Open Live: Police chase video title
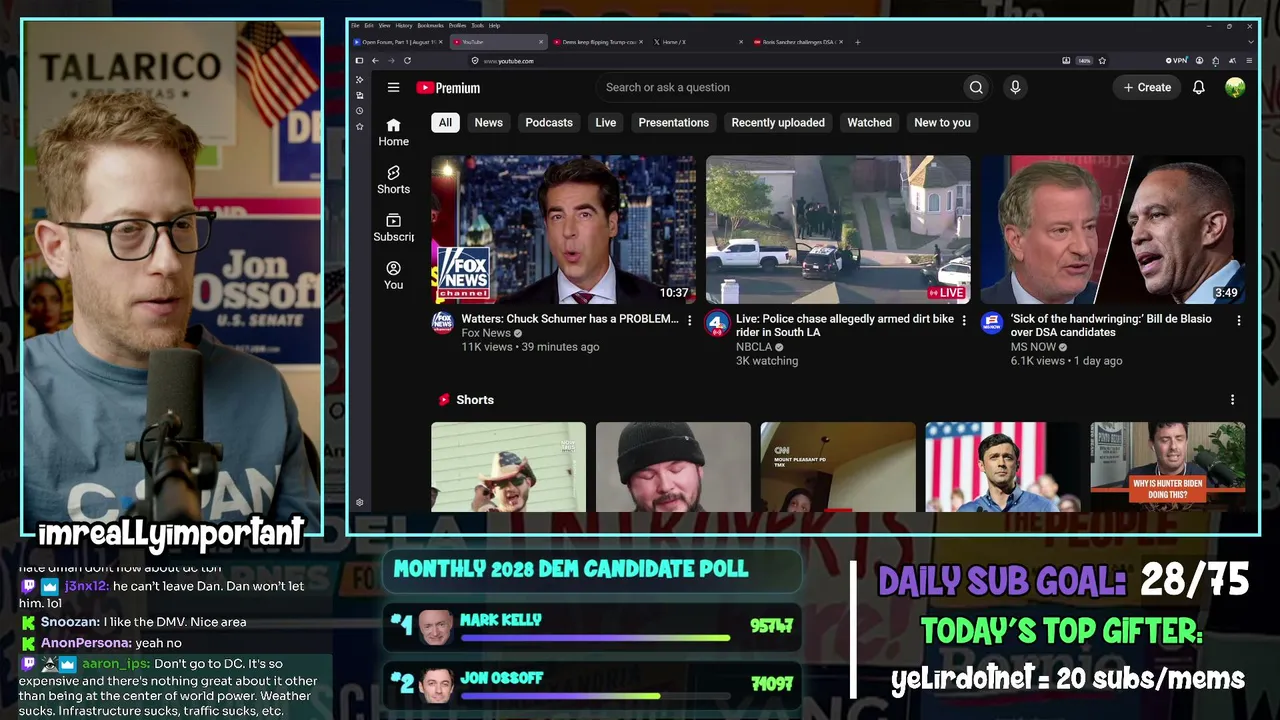Viewport: 1280px width, 720px height. 845,326
